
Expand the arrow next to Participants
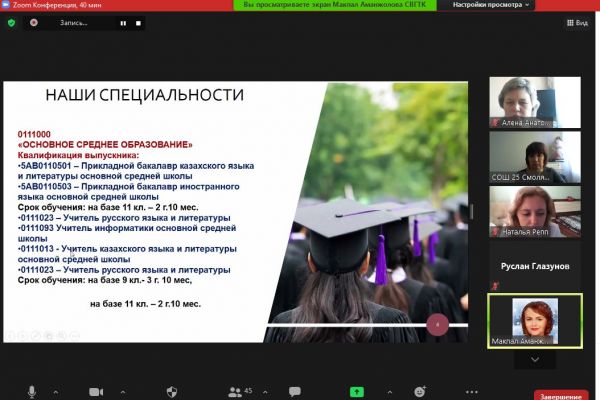[x=263, y=391]
